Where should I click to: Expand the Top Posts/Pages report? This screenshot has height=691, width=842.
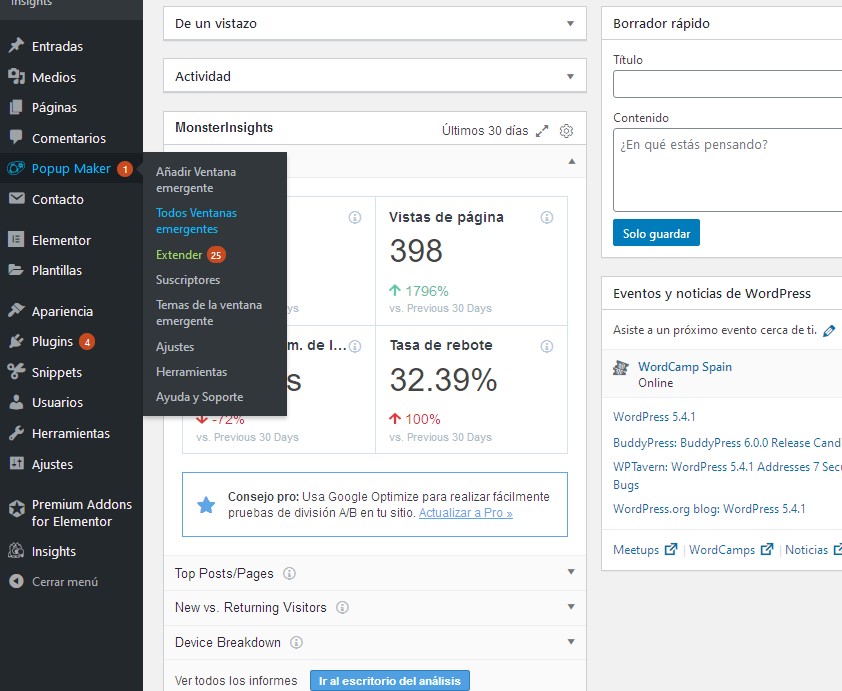point(571,572)
